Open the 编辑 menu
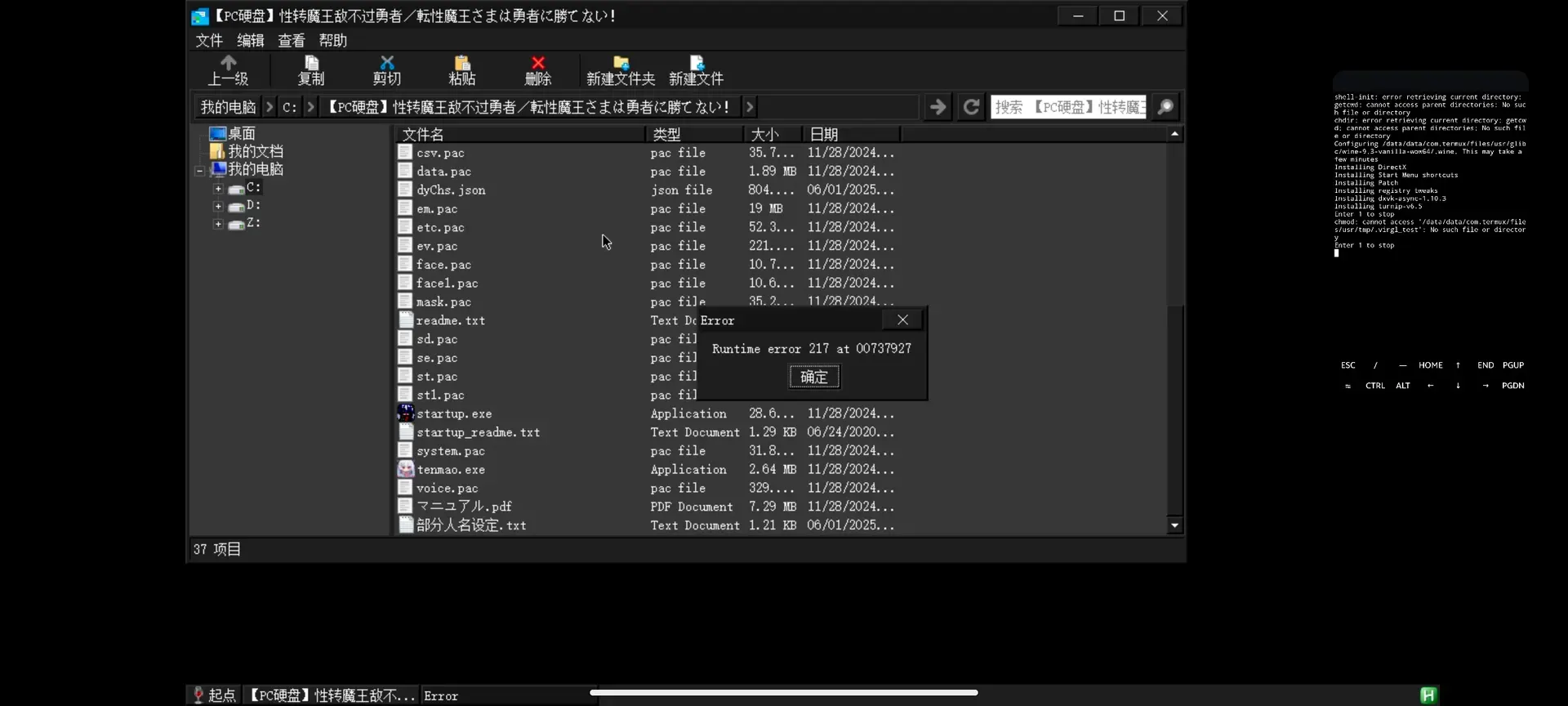This screenshot has width=1568, height=706. click(x=251, y=41)
